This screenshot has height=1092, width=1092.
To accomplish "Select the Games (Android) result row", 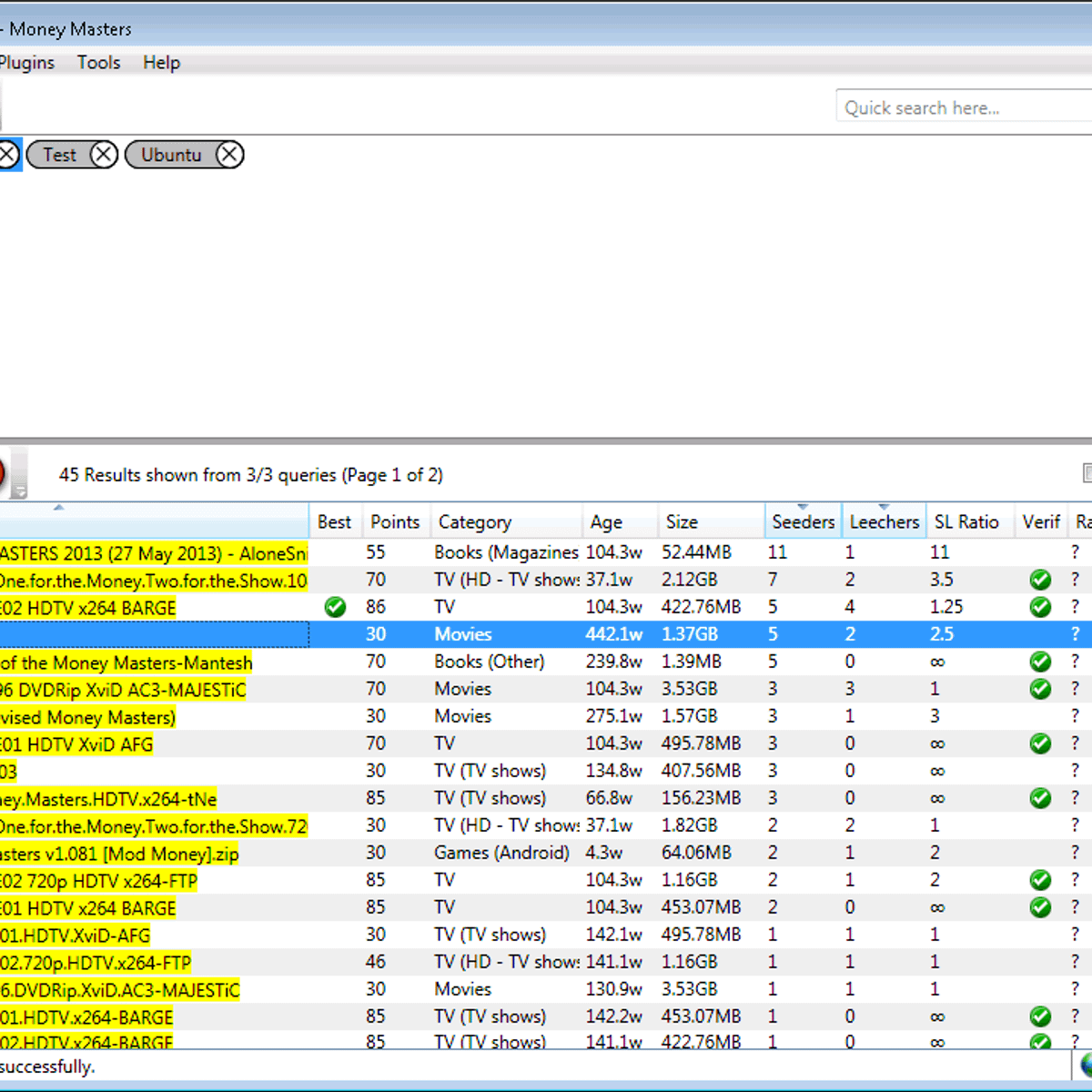I will tap(501, 853).
